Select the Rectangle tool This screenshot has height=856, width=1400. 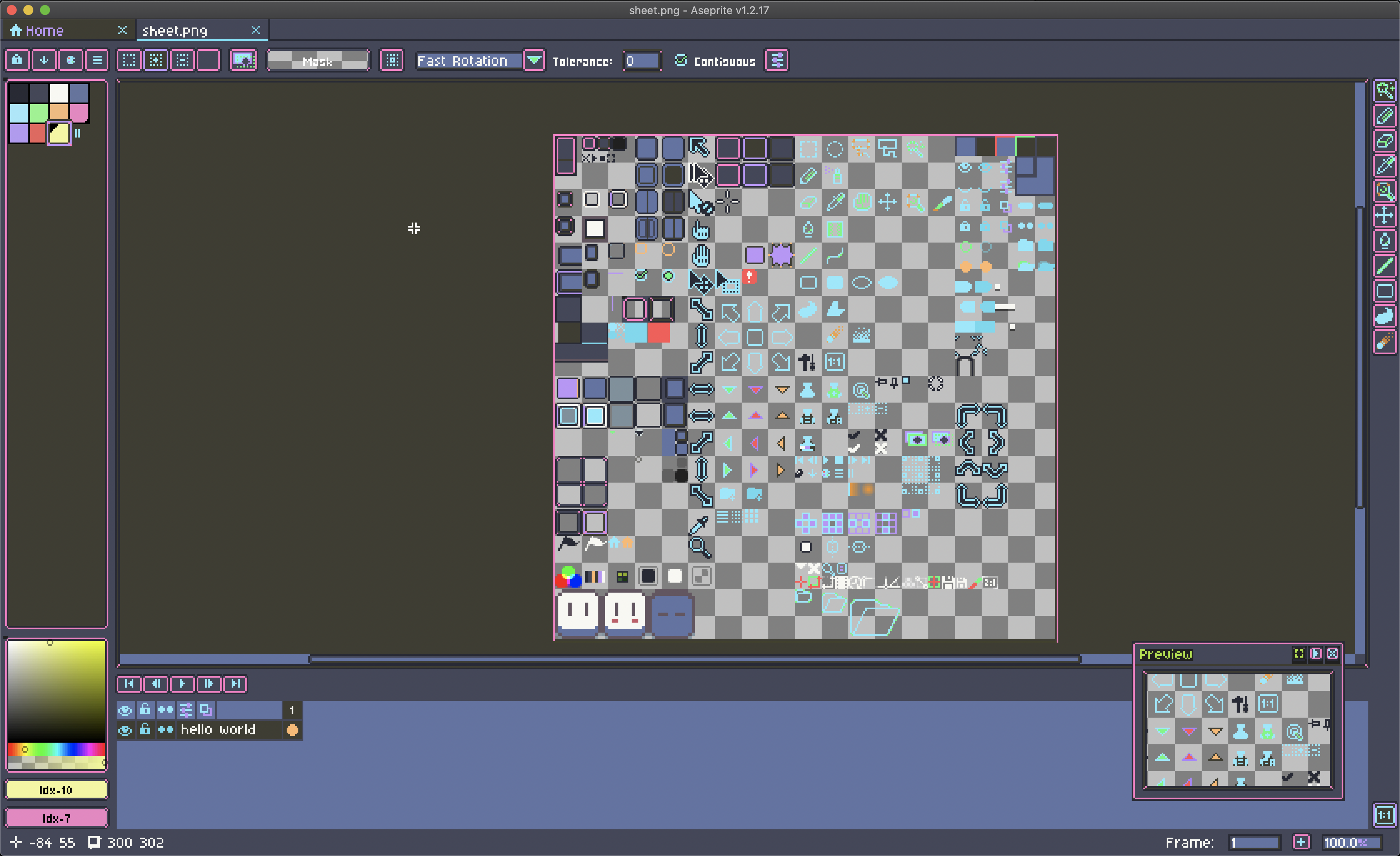(x=1385, y=291)
